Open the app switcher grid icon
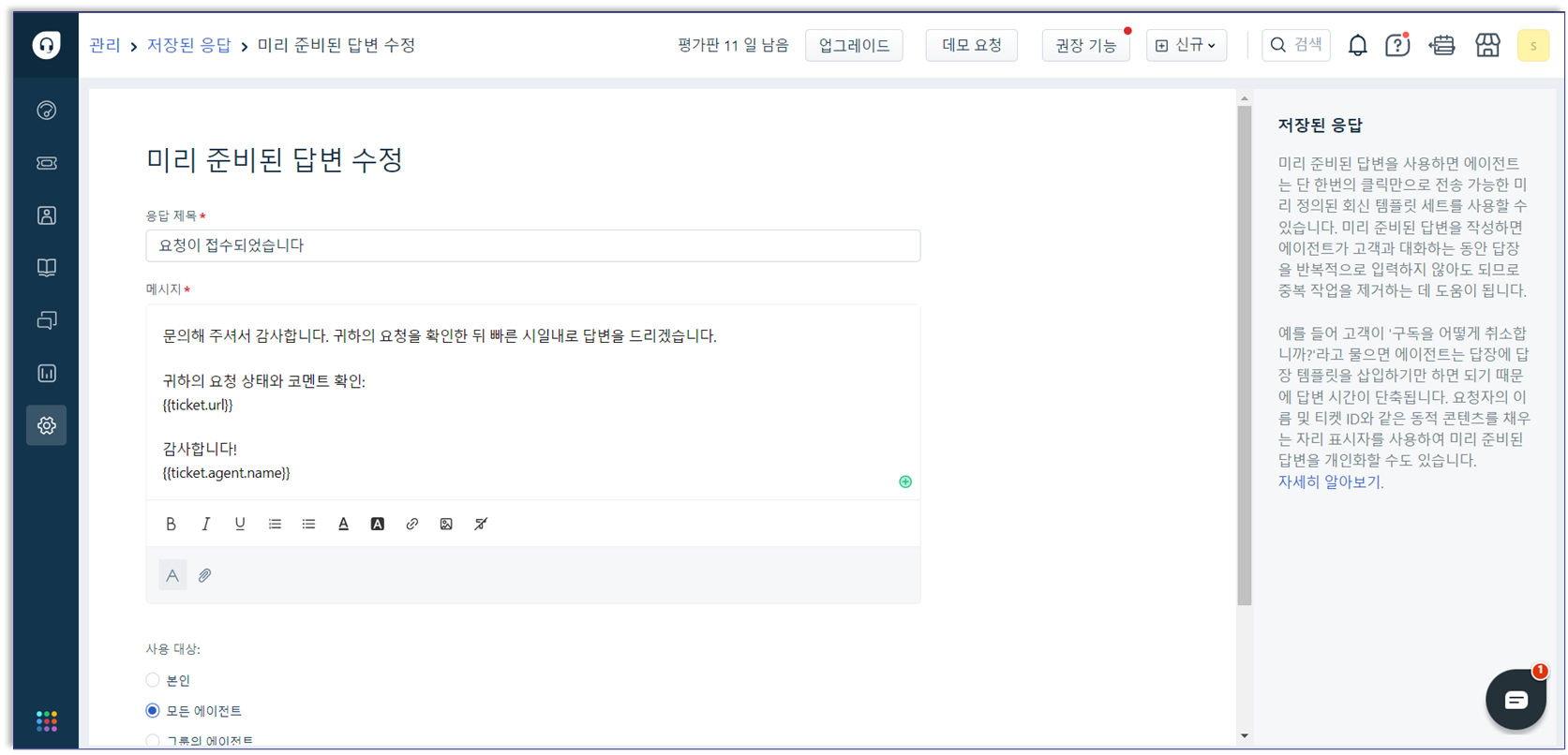The image size is (1568, 755). (46, 721)
